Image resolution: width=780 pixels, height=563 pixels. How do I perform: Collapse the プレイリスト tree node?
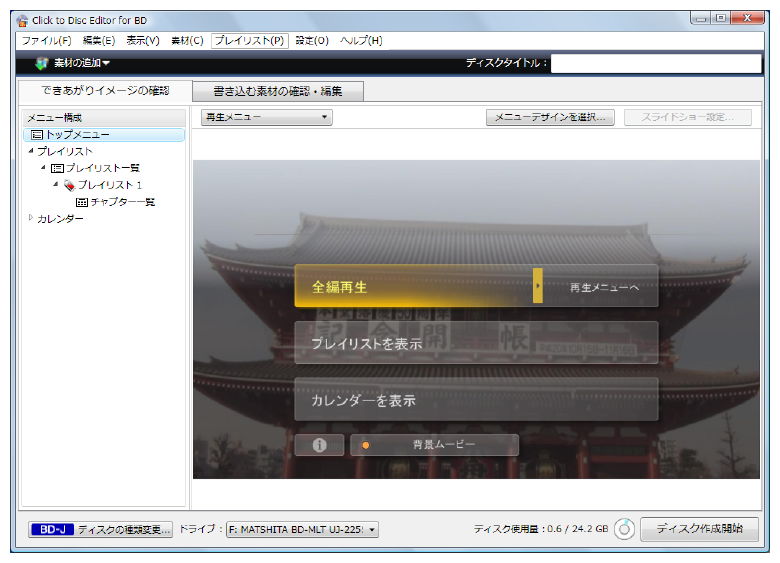(x=31, y=151)
